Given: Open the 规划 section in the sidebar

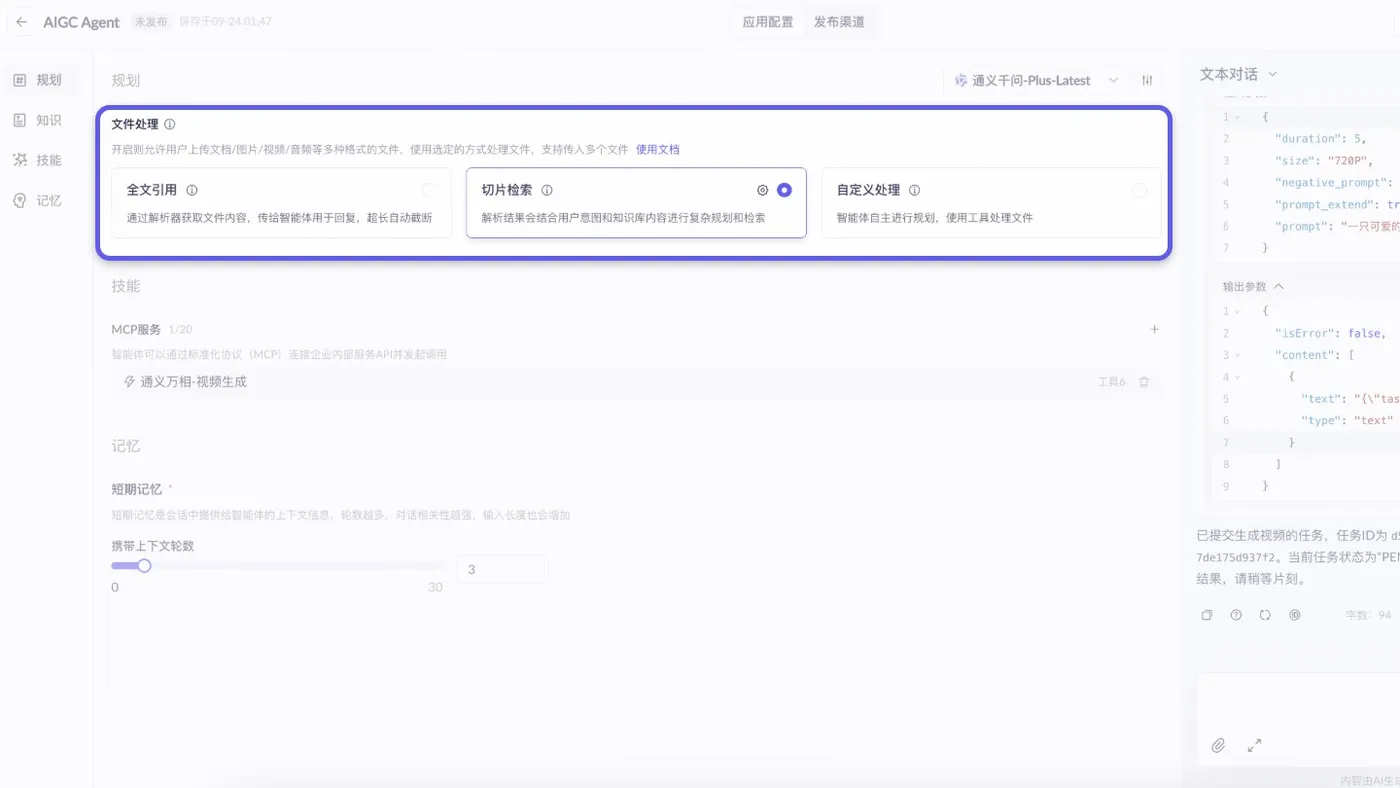Looking at the screenshot, I should 38,80.
